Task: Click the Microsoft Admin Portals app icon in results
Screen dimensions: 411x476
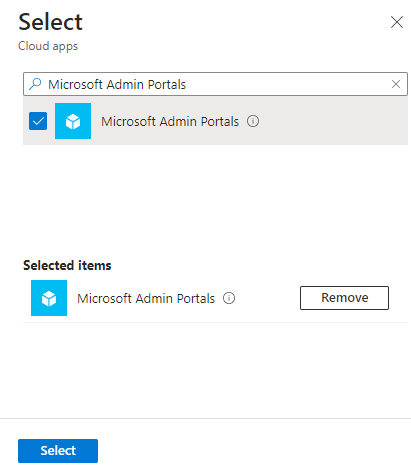Action: click(73, 121)
